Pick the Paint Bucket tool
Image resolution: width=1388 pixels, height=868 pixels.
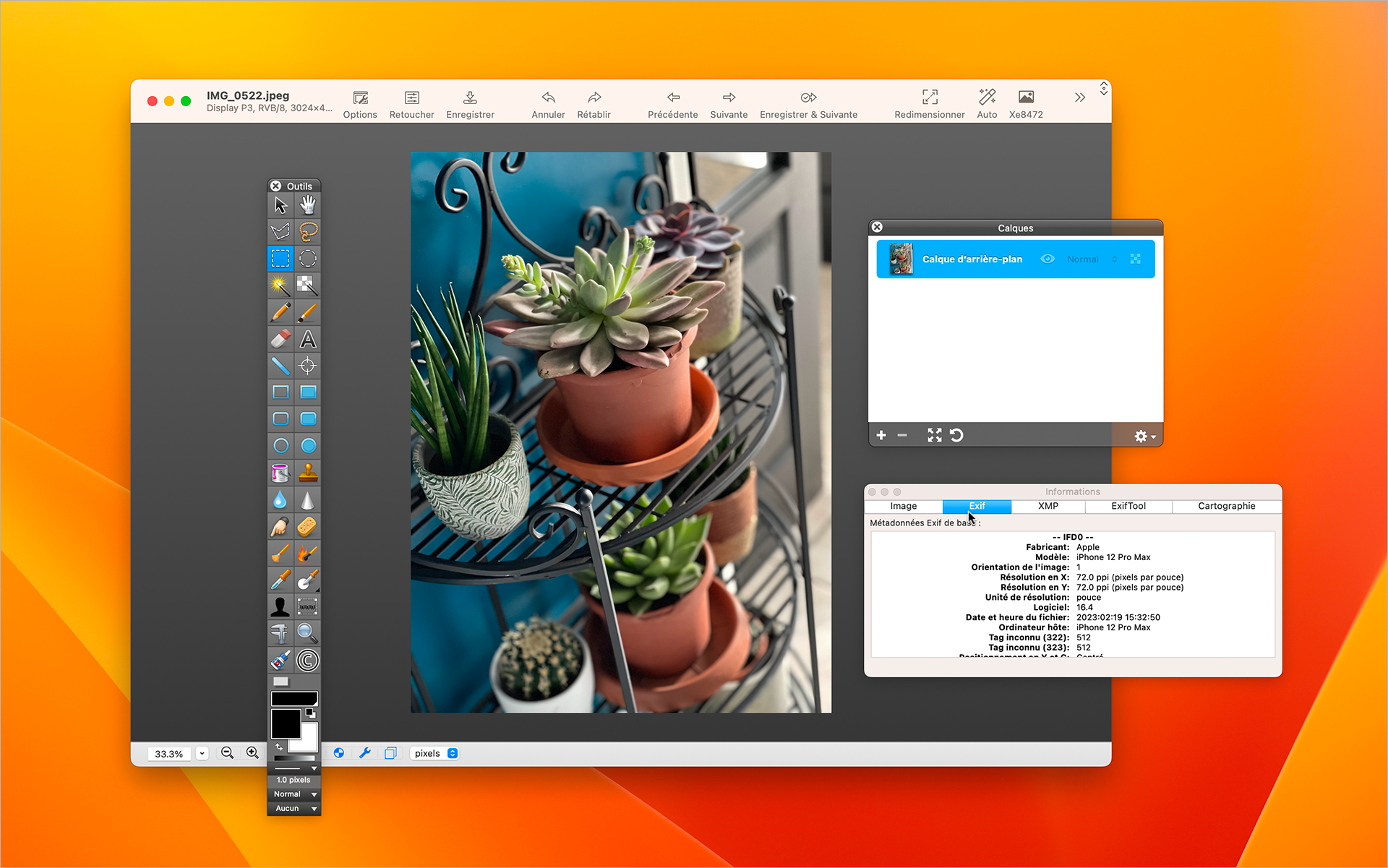click(280, 473)
